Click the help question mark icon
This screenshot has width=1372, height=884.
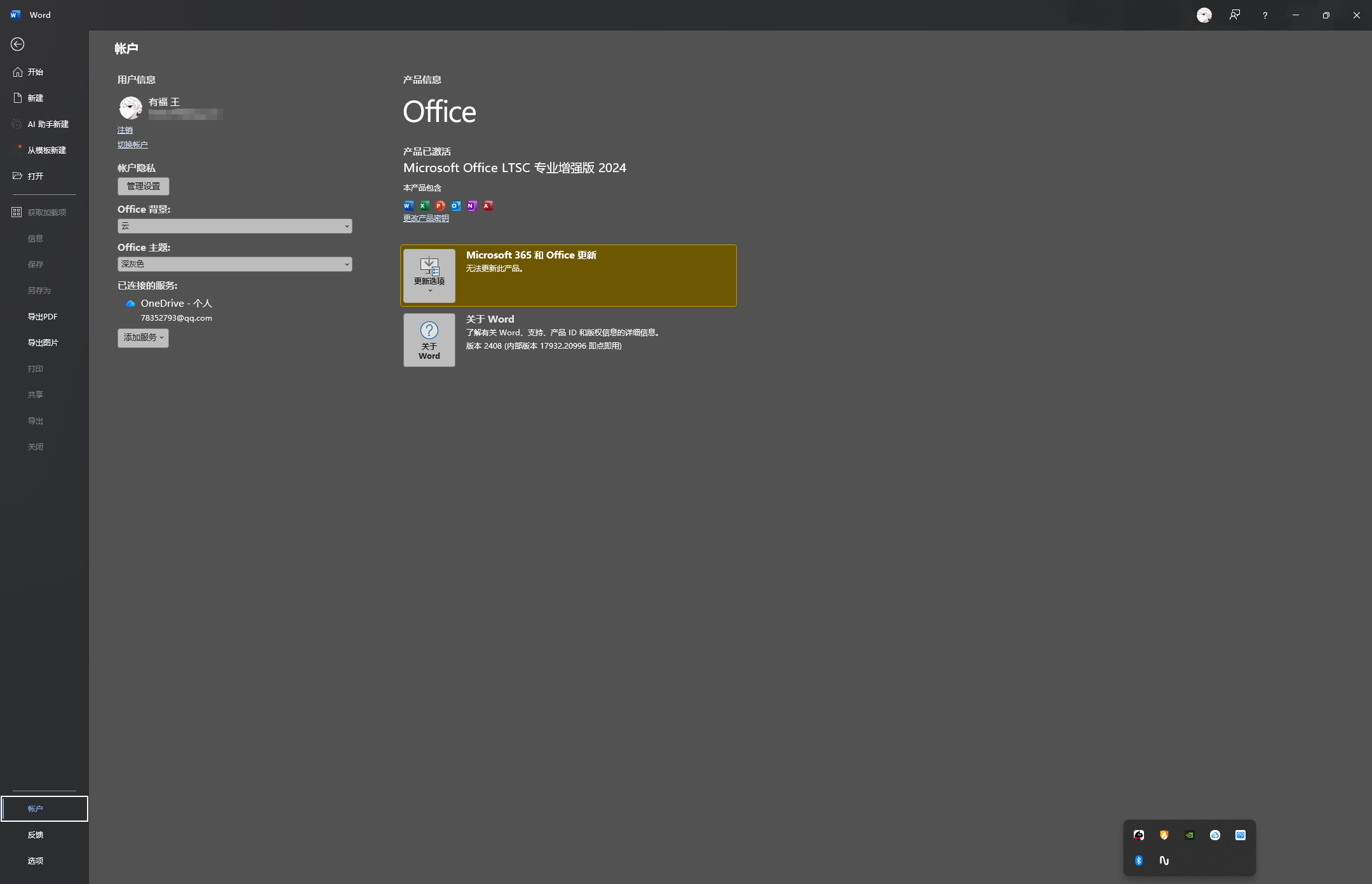click(1265, 15)
